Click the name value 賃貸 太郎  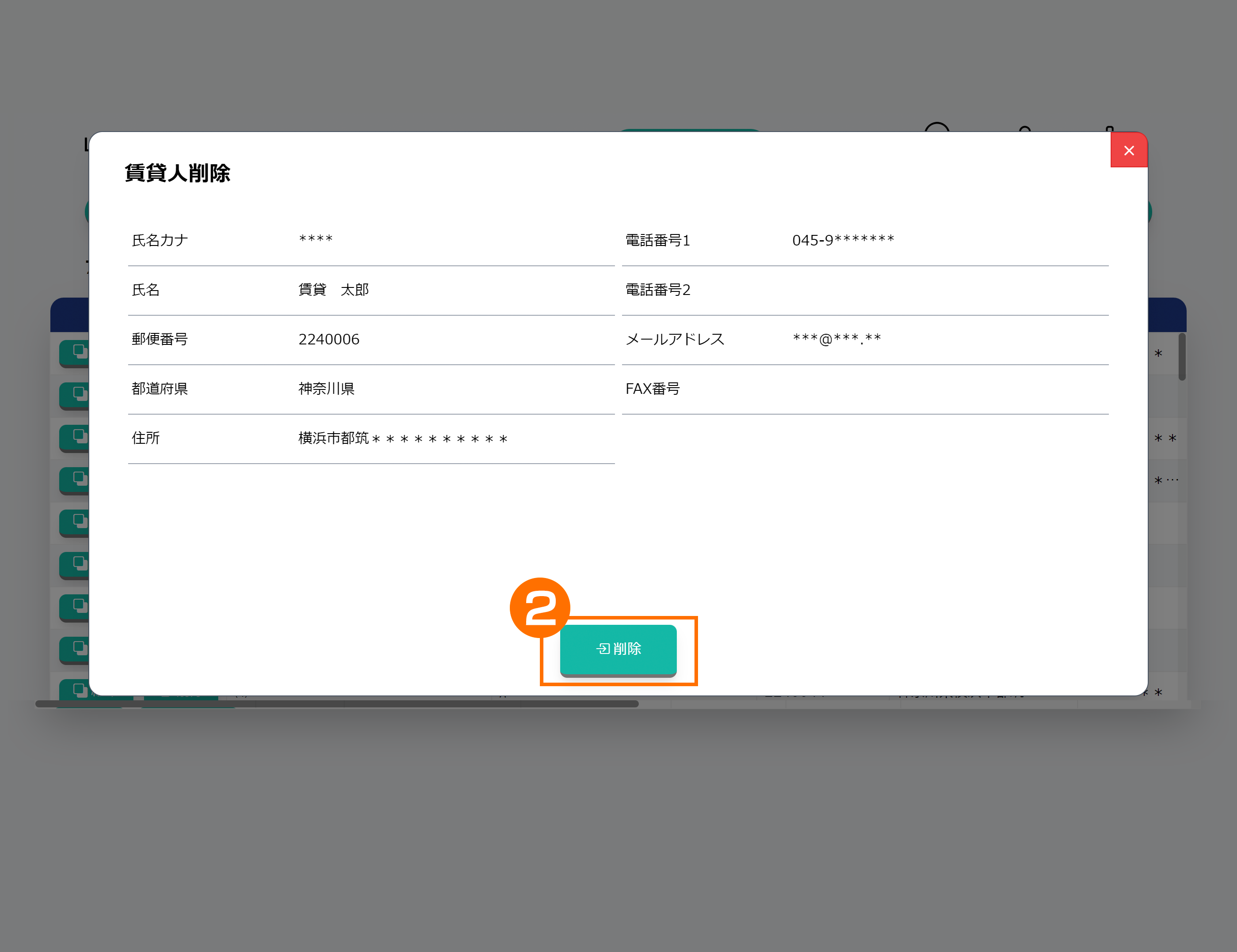[x=333, y=290]
